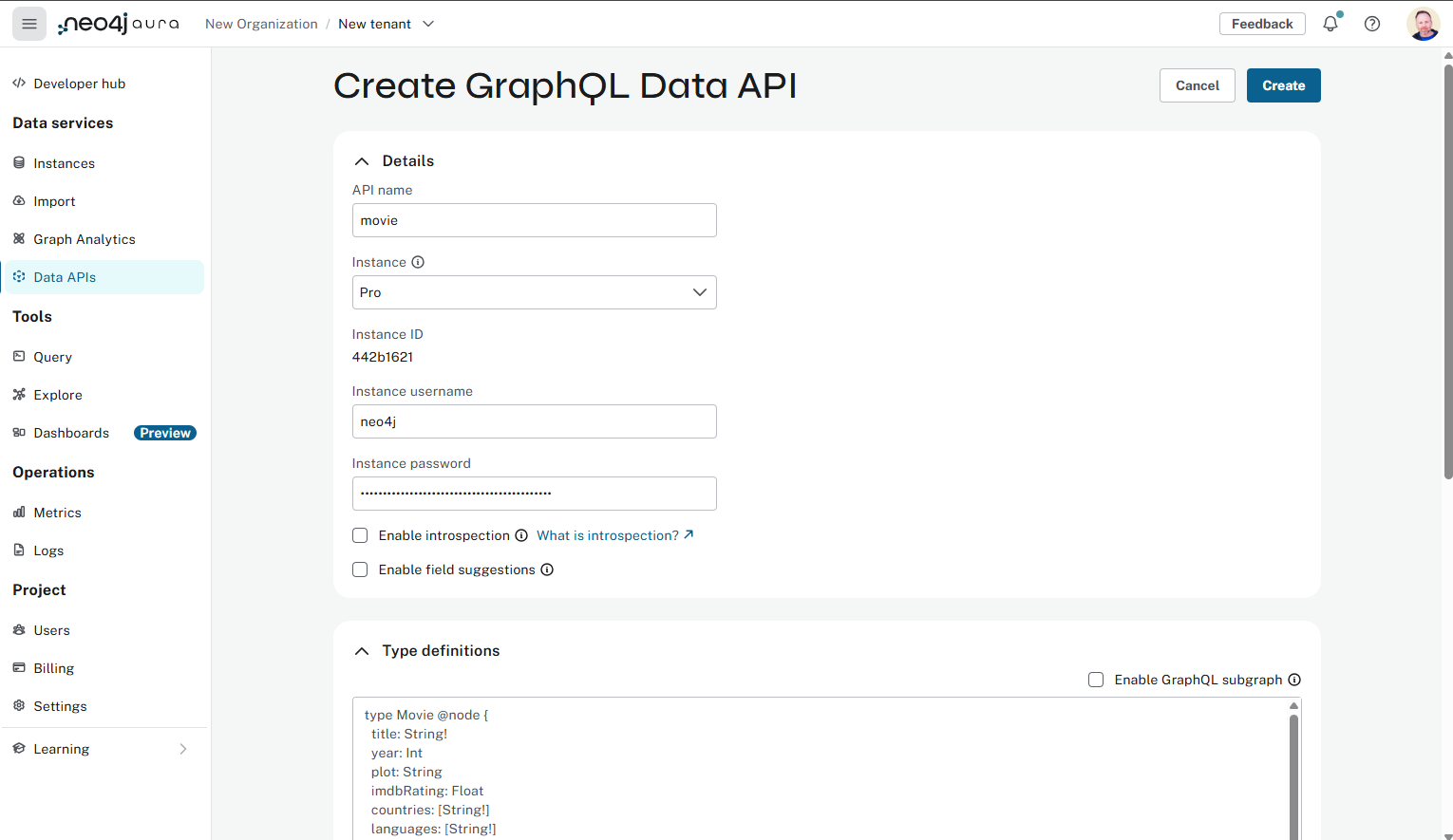
Task: Focus the Instance password field
Action: pos(534,494)
